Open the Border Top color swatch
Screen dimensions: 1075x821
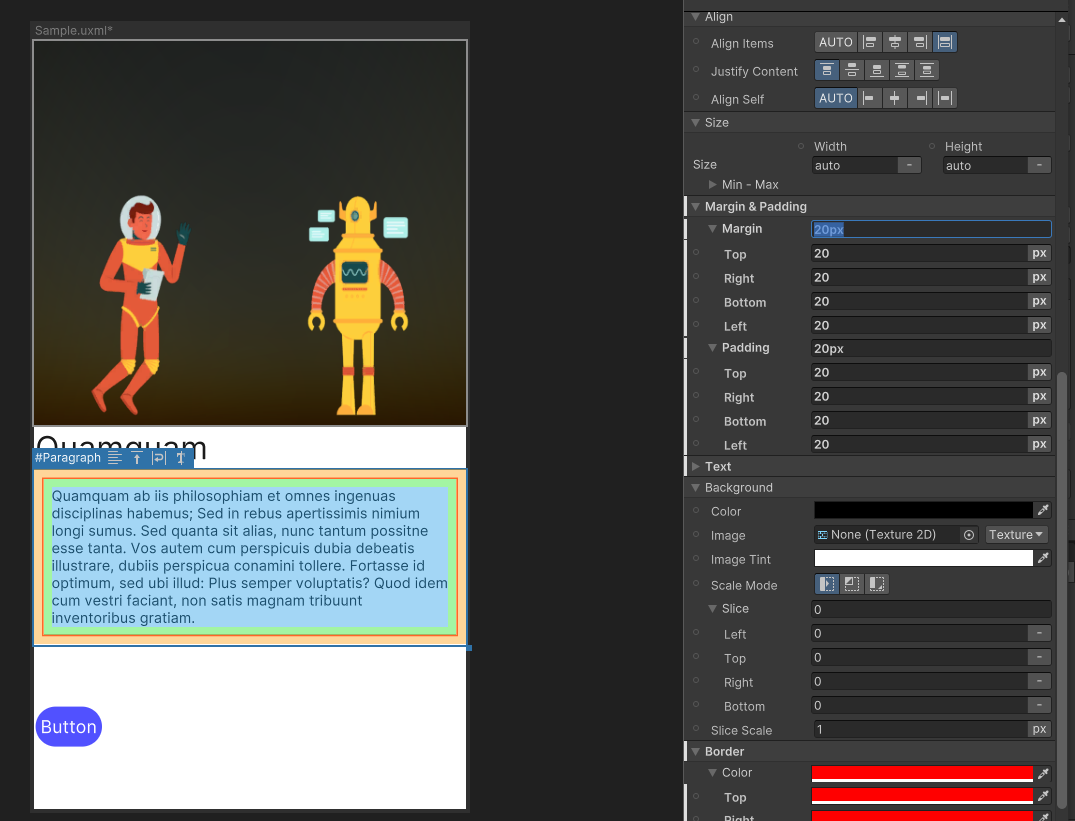pos(922,796)
